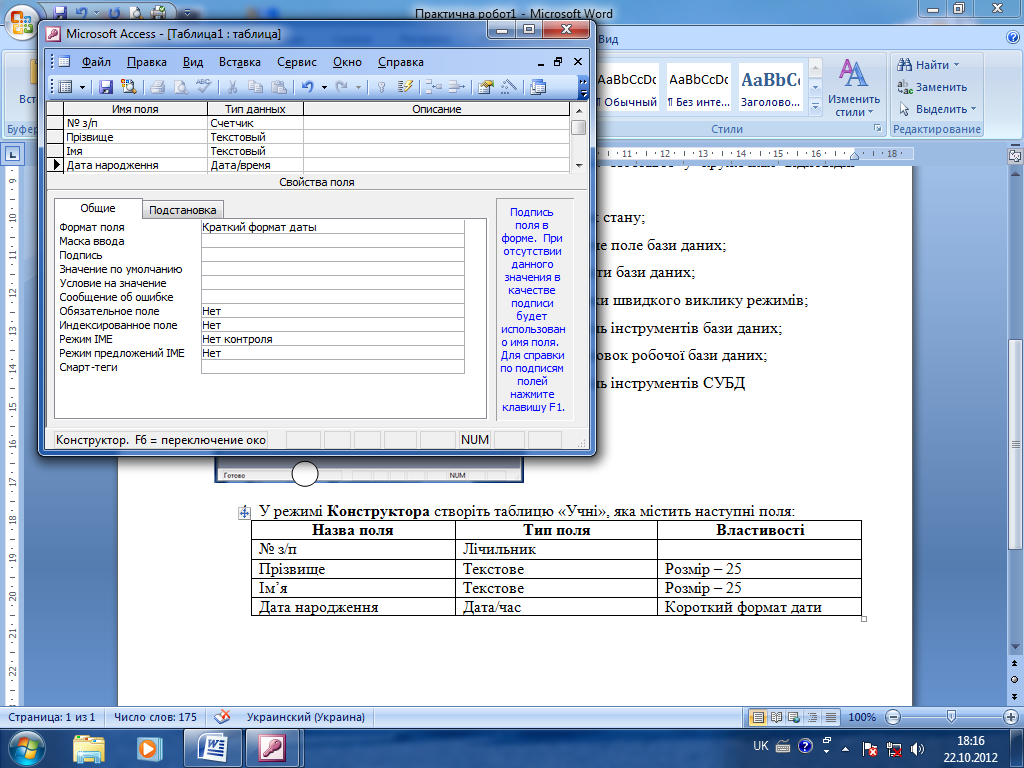Select Outline view in Word status bar

(812, 717)
